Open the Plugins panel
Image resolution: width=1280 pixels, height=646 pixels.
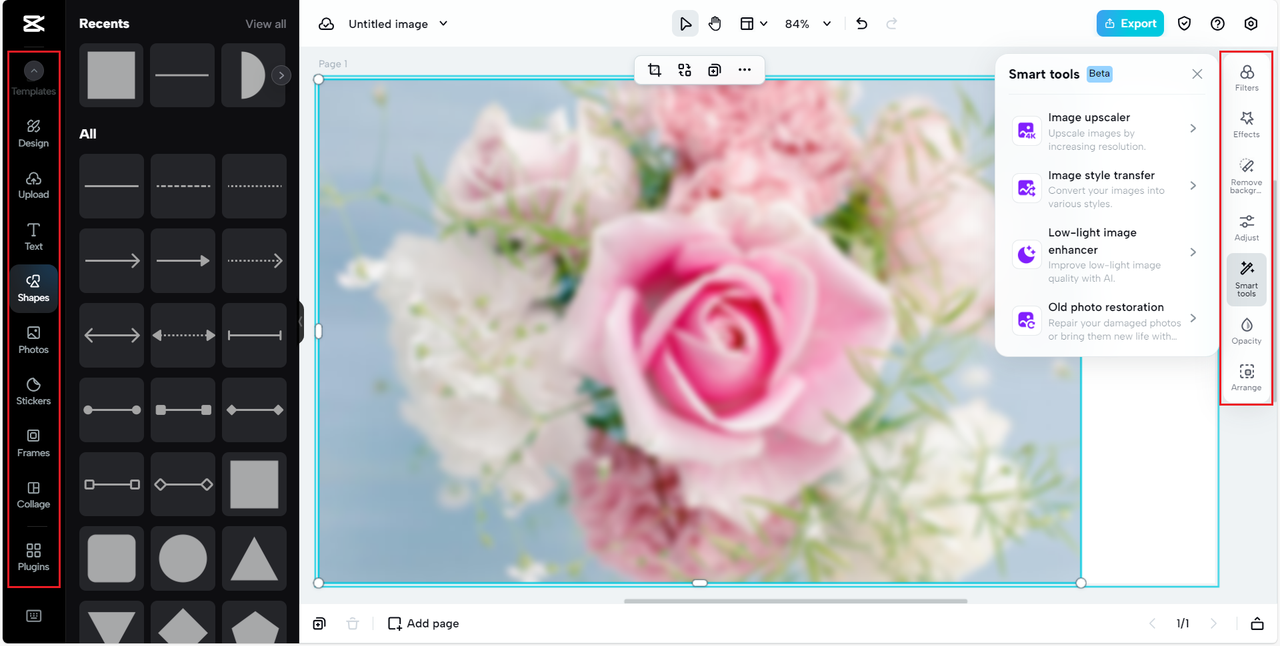point(33,557)
